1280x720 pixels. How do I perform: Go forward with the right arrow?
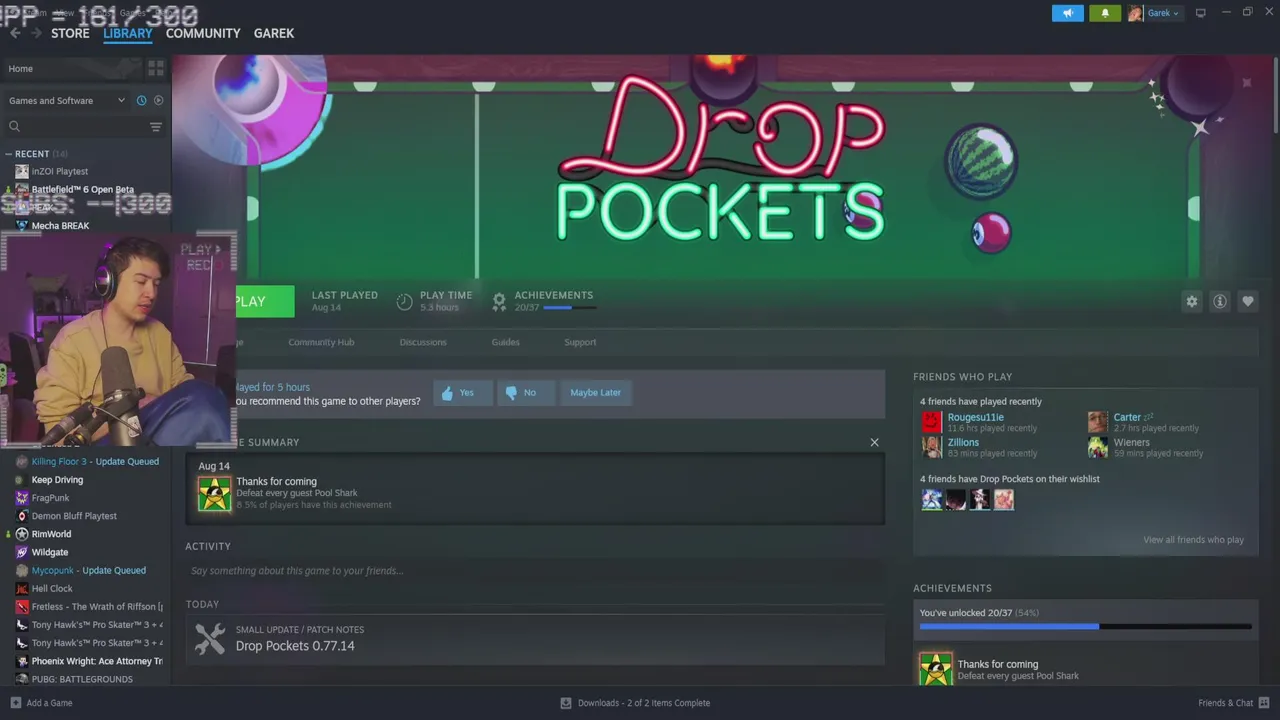36,33
